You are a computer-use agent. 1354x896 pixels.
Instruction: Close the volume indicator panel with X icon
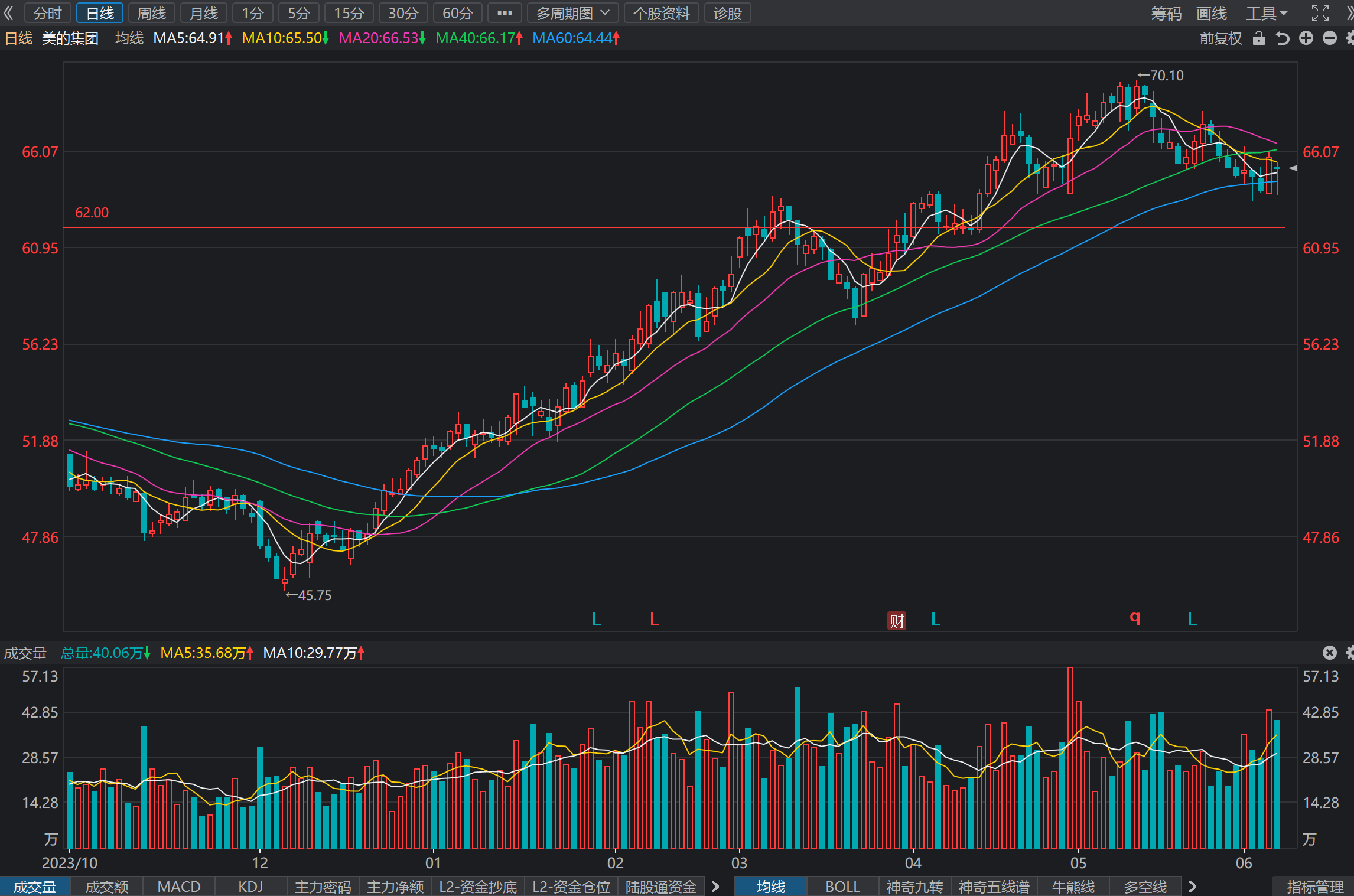pyautogui.click(x=1329, y=653)
